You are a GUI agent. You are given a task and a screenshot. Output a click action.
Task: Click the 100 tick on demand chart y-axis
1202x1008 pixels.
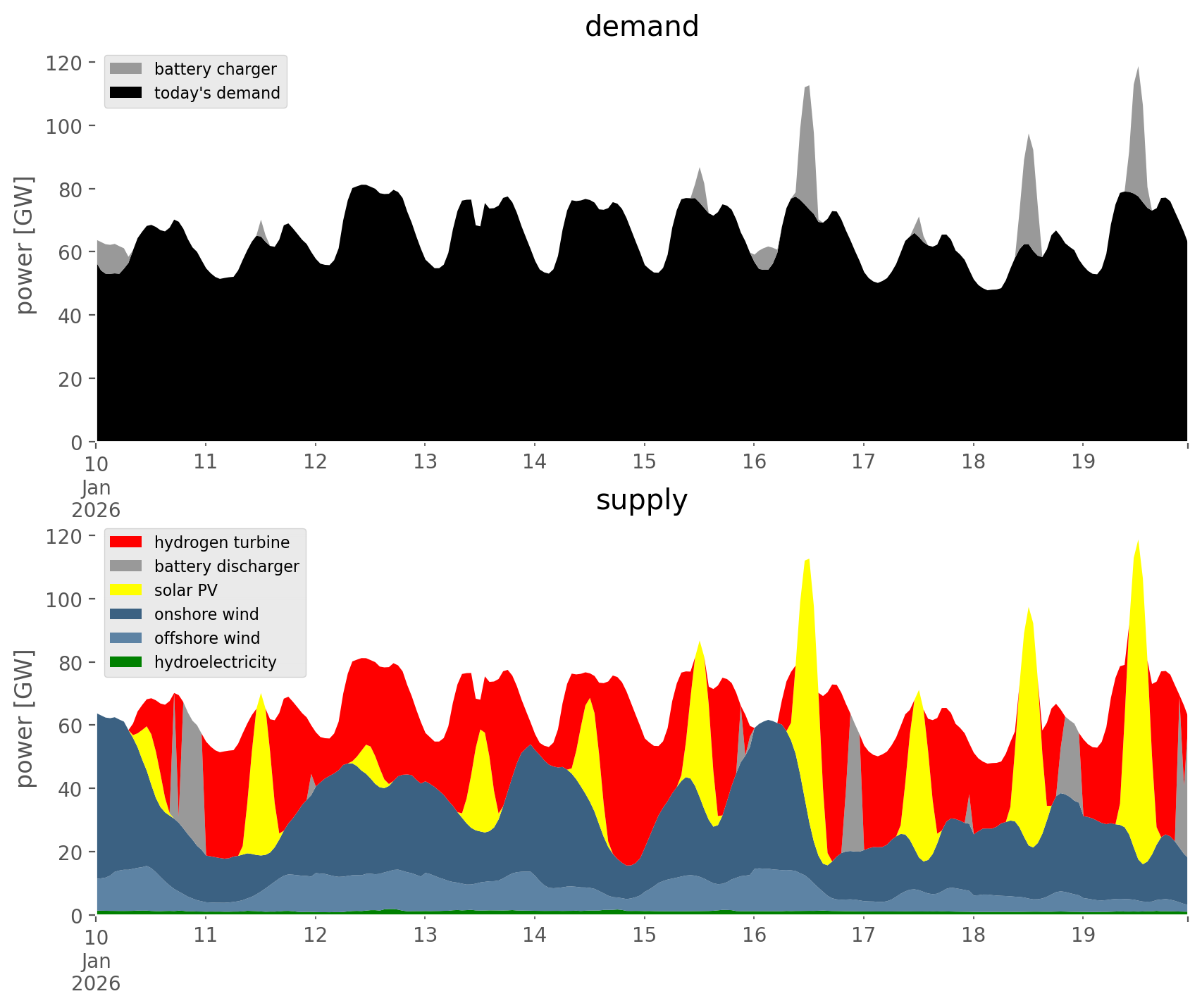pyautogui.click(x=64, y=126)
